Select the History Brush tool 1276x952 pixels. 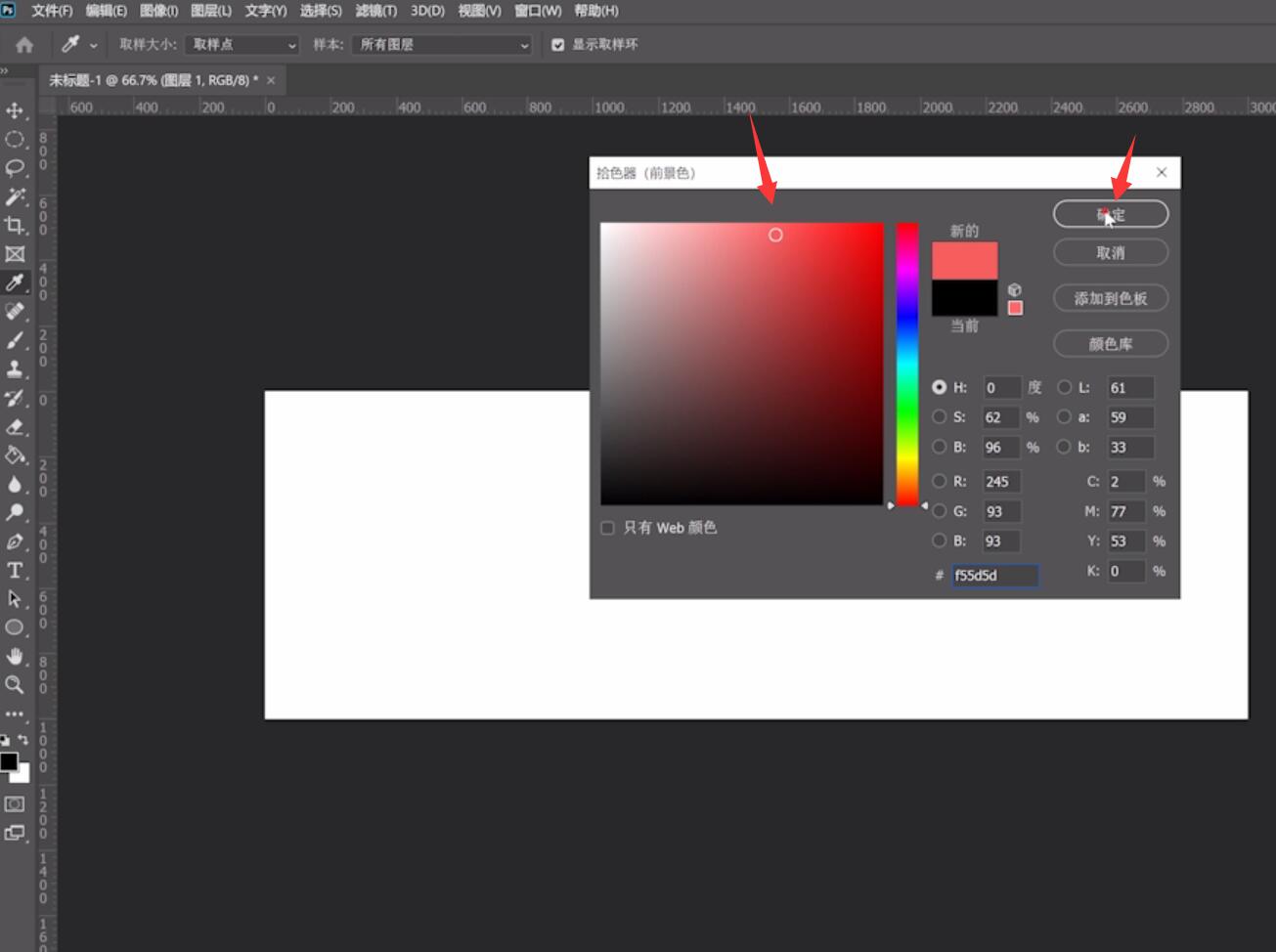[x=15, y=398]
